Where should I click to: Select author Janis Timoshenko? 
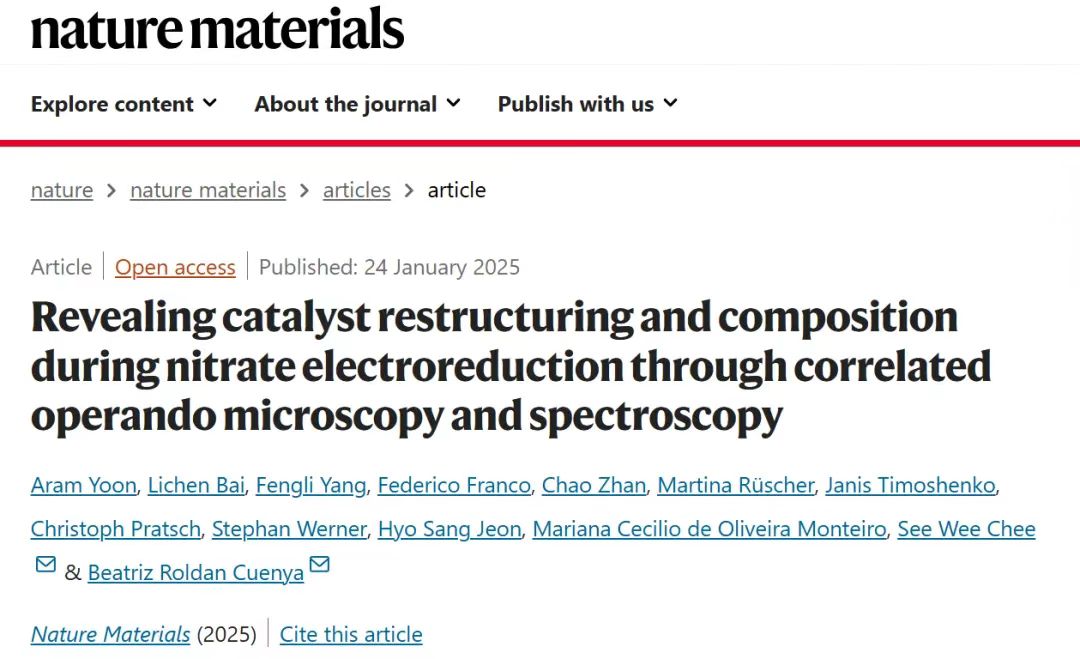(x=910, y=485)
